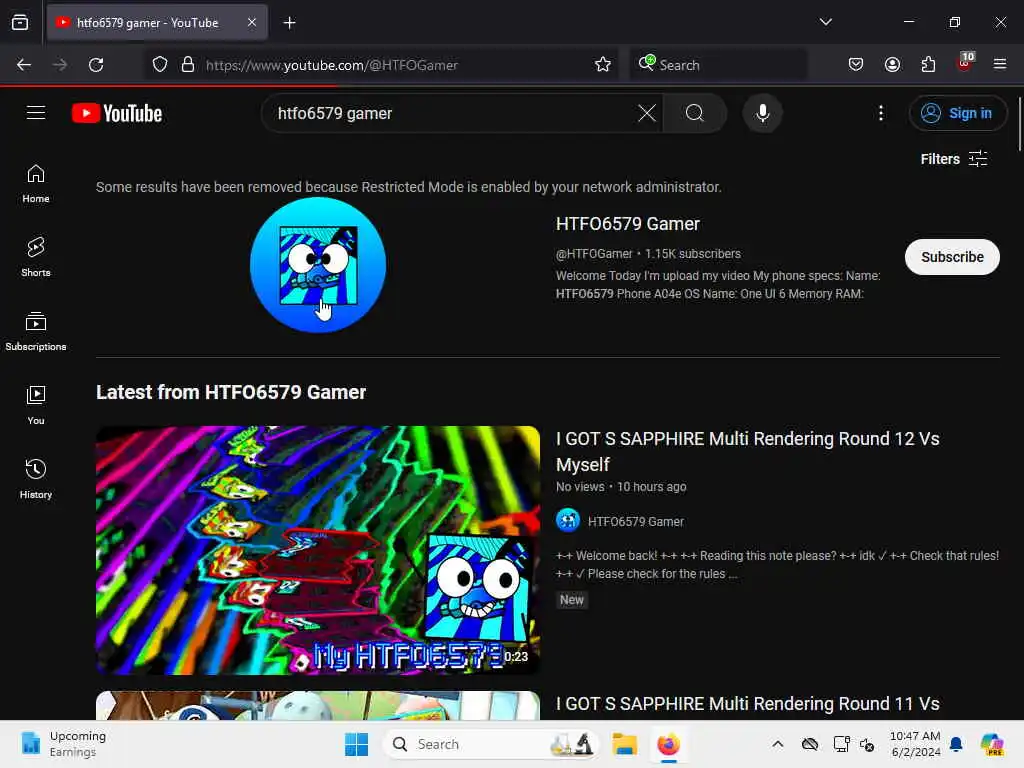
Task: Open YouTube settings three-dot menu
Action: click(x=880, y=113)
